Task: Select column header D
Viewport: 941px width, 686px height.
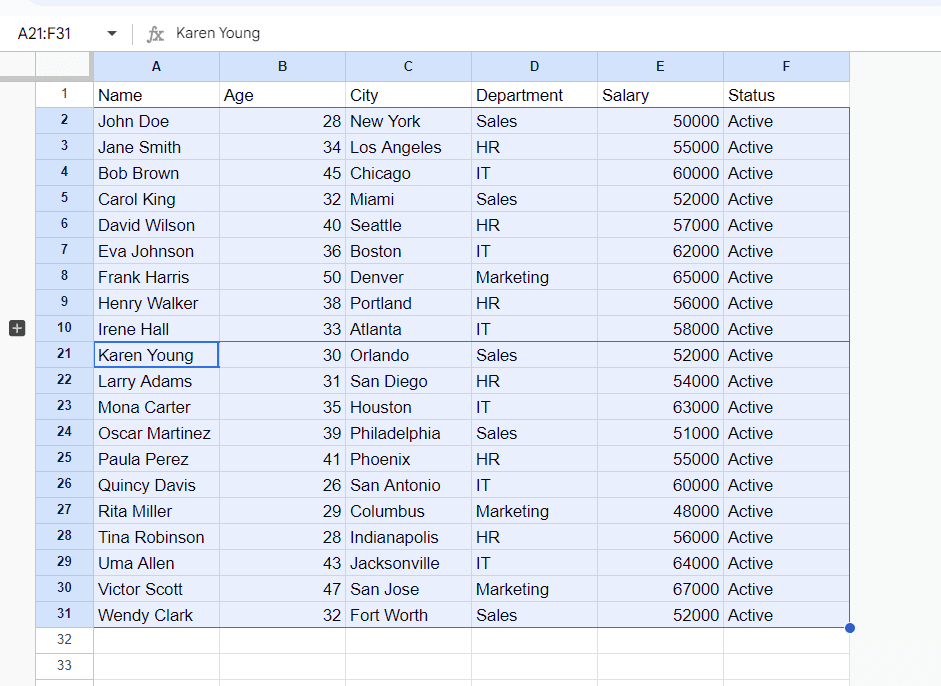Action: click(x=534, y=66)
